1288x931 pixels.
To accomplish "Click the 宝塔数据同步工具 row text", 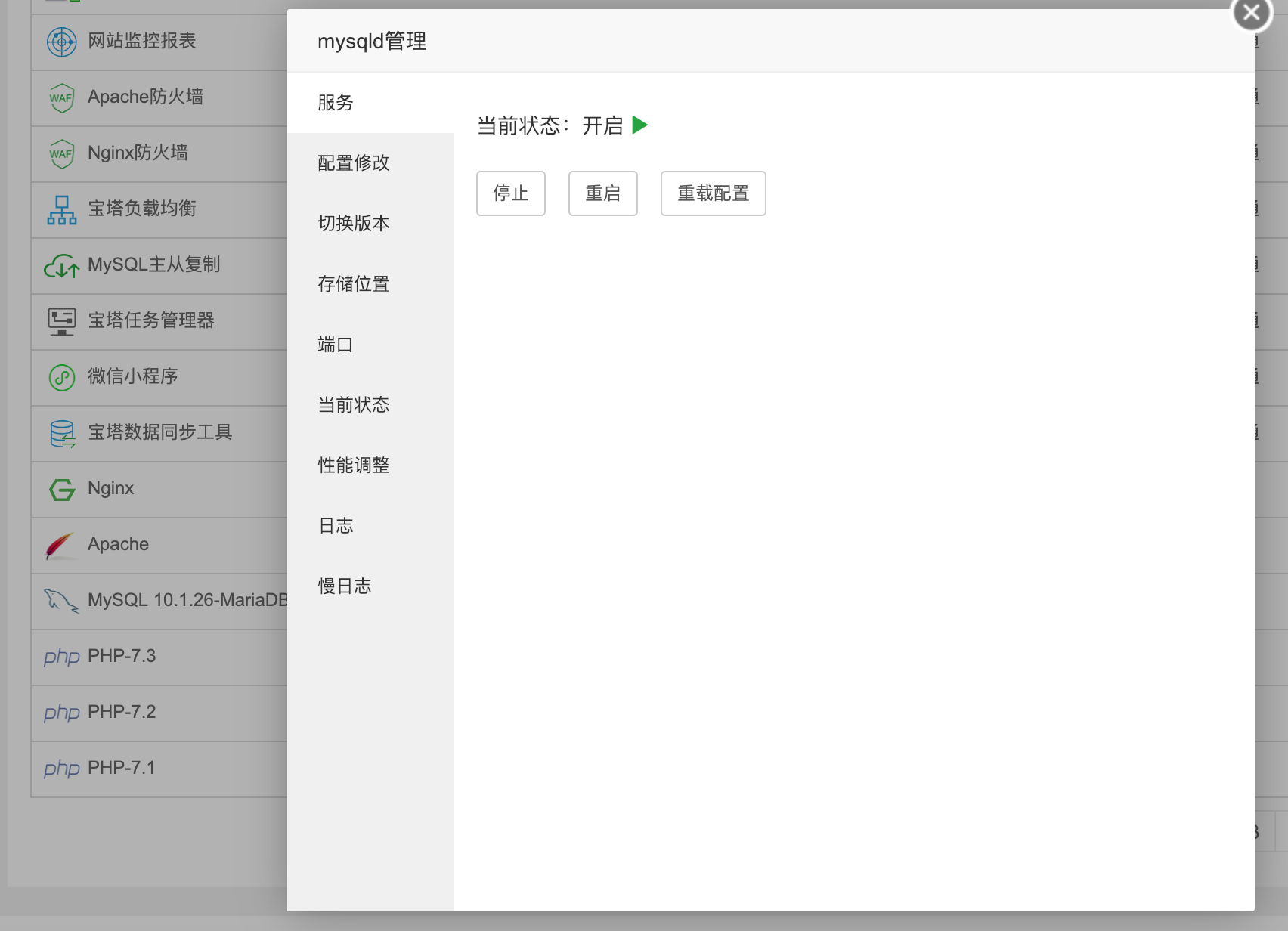I will (x=160, y=432).
